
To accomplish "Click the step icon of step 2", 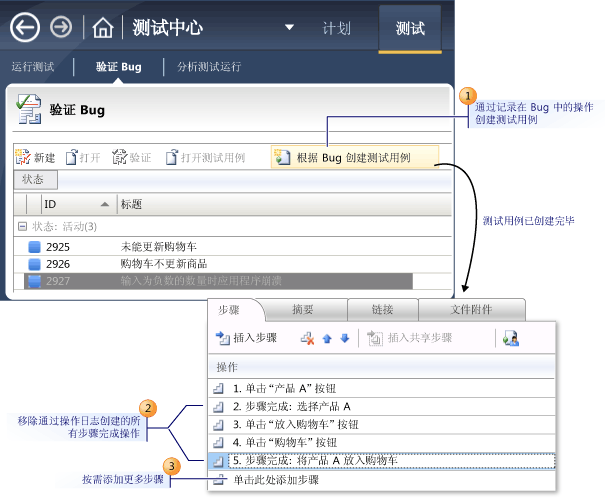I will tap(218, 406).
